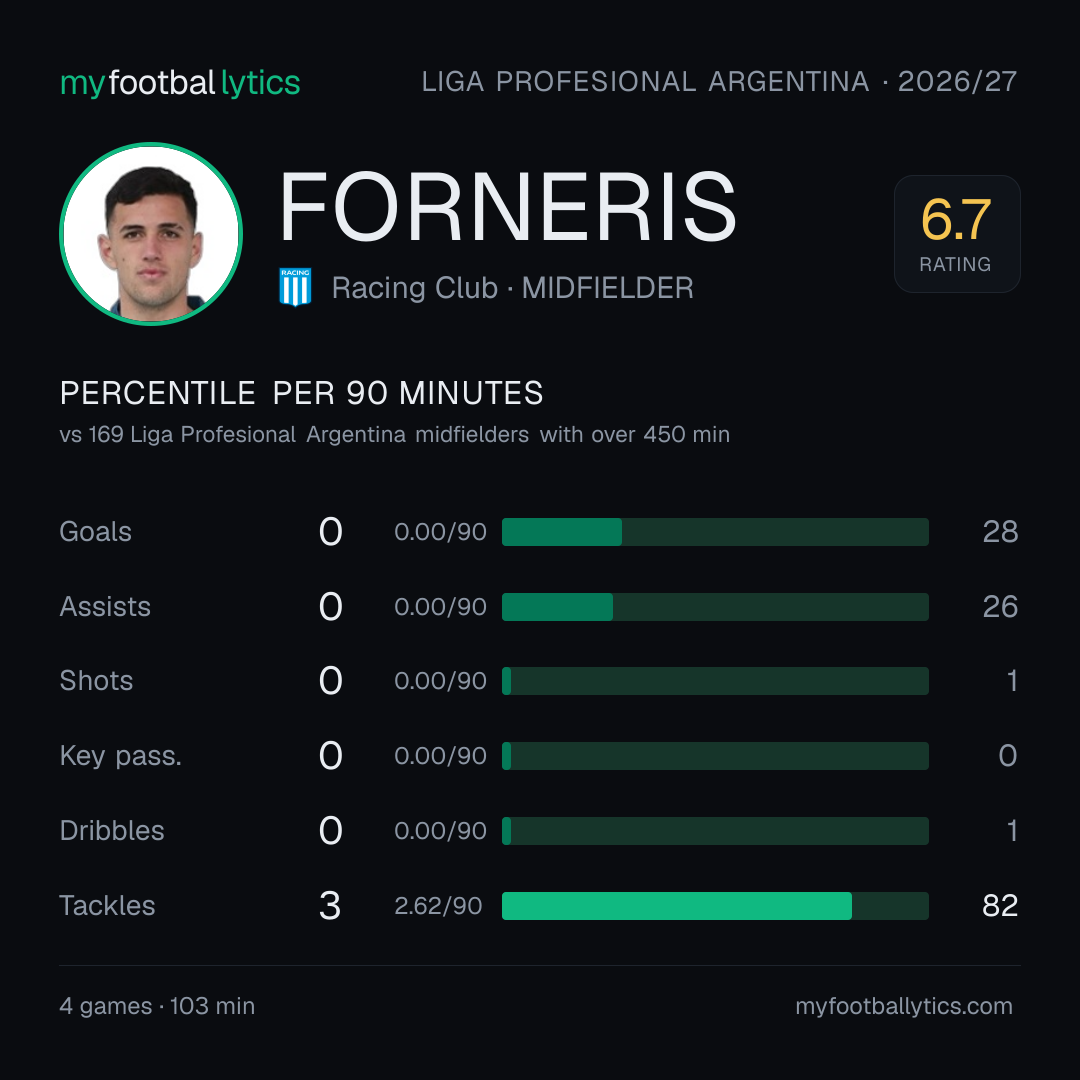Click the Tackles percentile bar
This screenshot has width=1080, height=1080.
715,906
